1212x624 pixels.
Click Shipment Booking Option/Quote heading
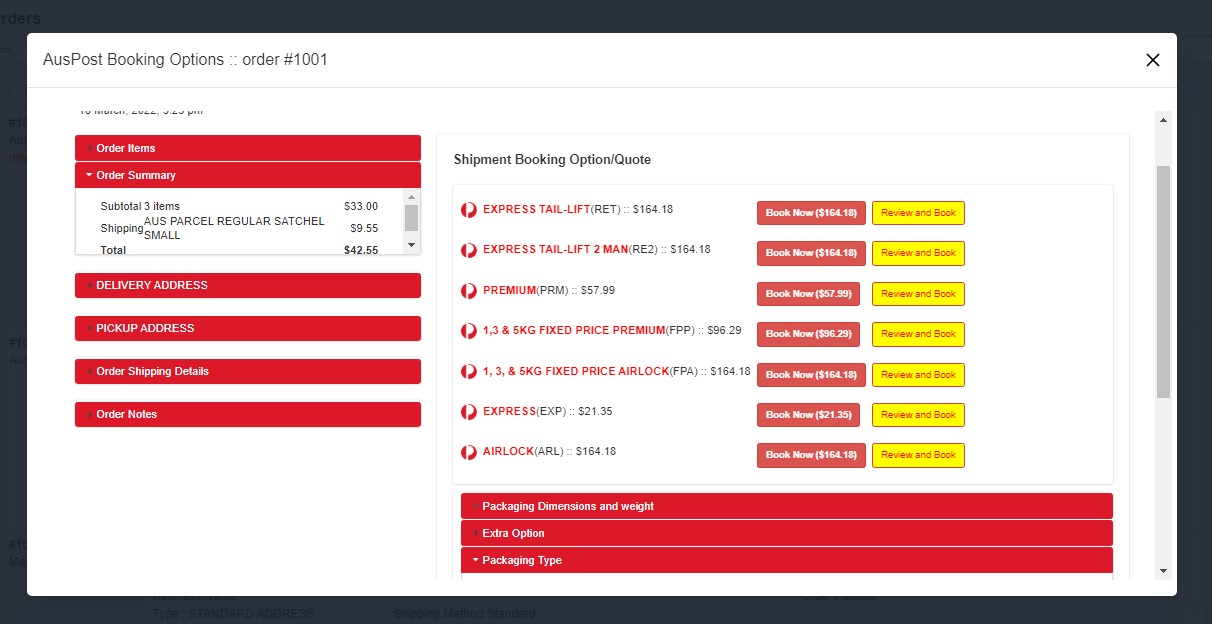pos(552,160)
